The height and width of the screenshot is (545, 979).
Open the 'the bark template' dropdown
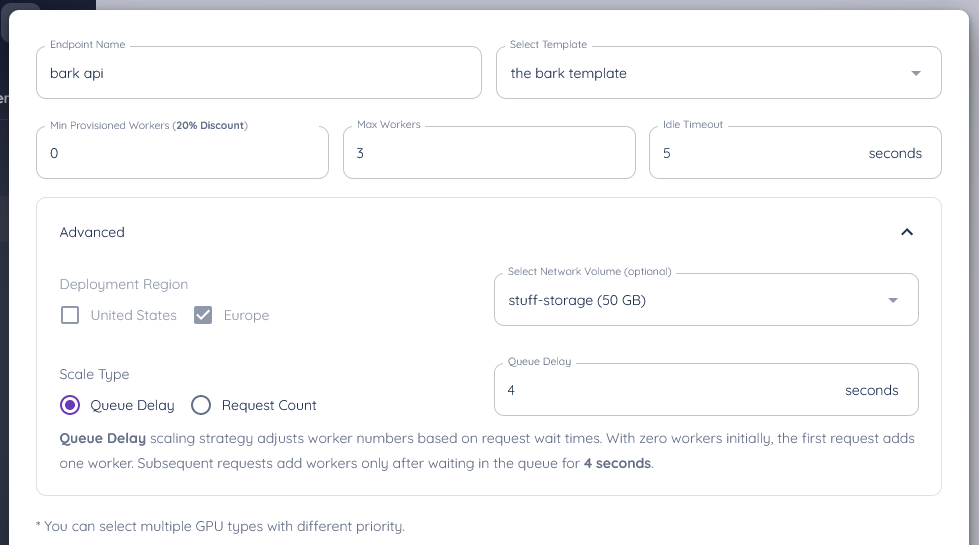tap(700, 73)
